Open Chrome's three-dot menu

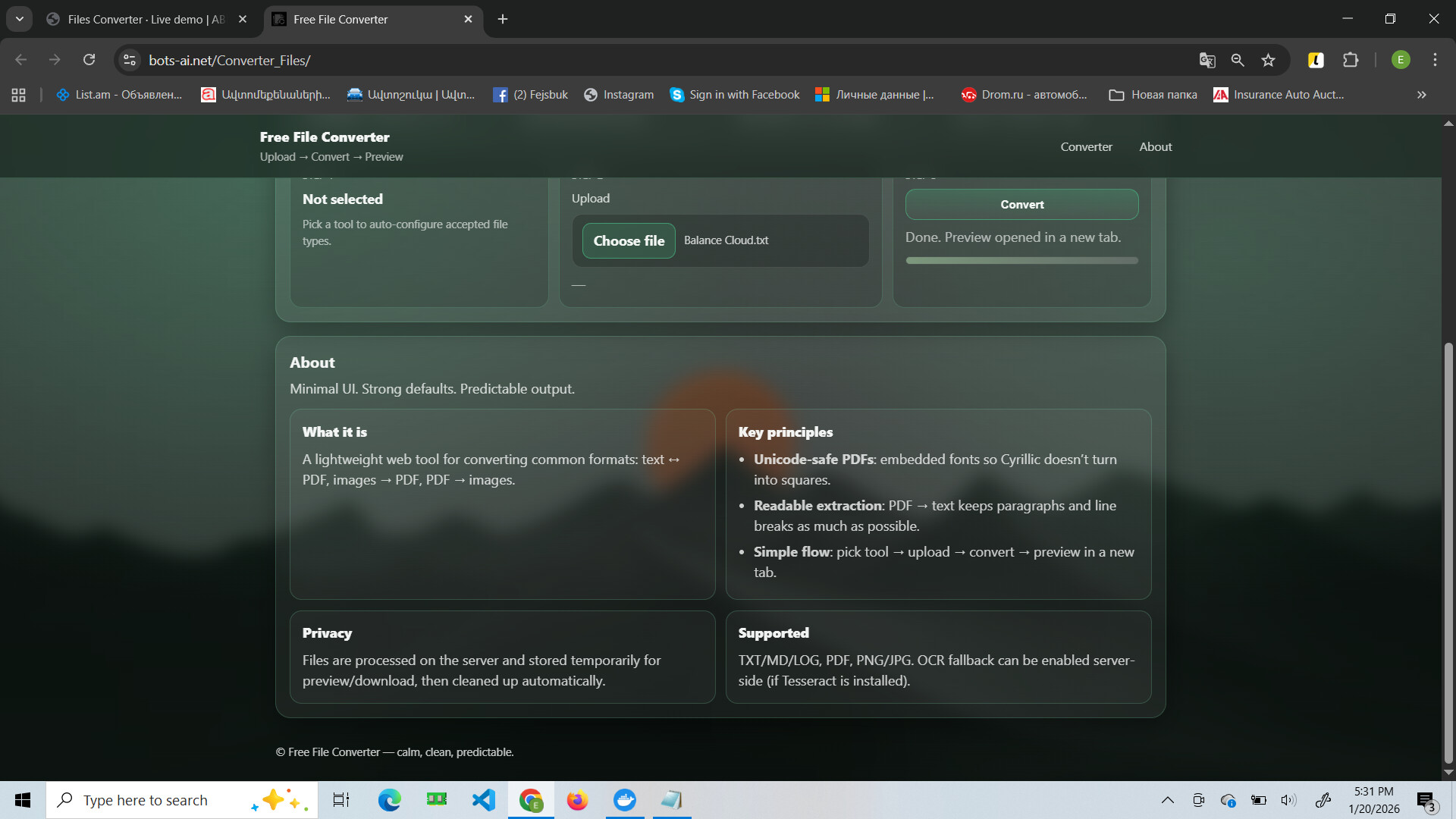1435,60
